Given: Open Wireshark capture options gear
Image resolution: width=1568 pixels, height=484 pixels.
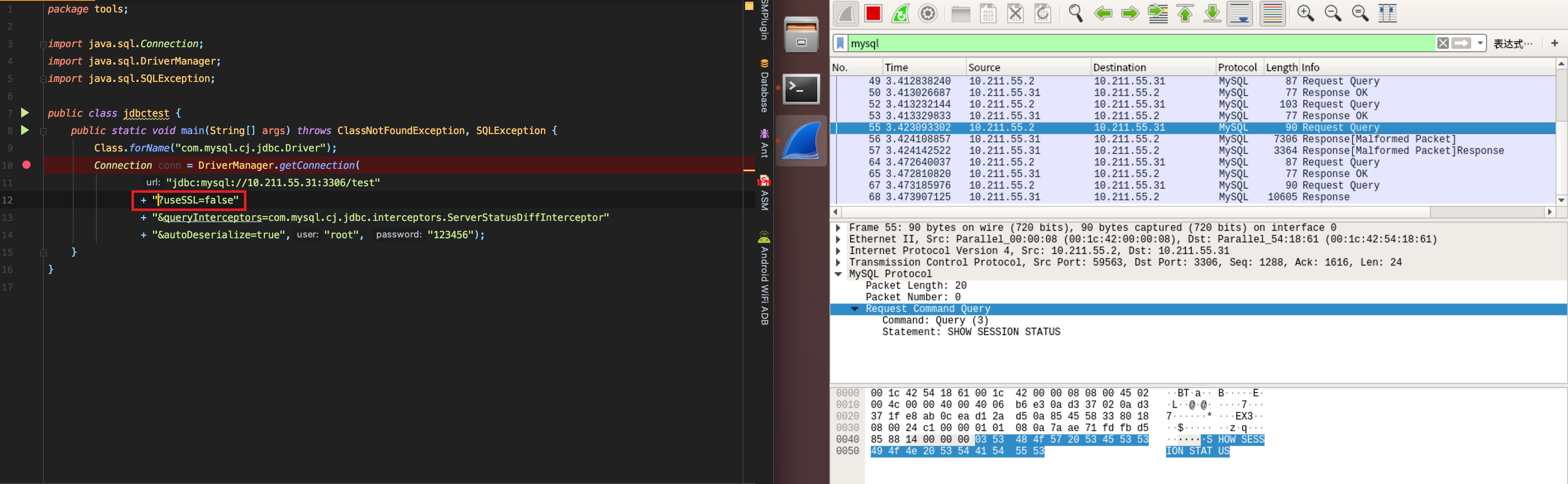Looking at the screenshot, I should (927, 13).
